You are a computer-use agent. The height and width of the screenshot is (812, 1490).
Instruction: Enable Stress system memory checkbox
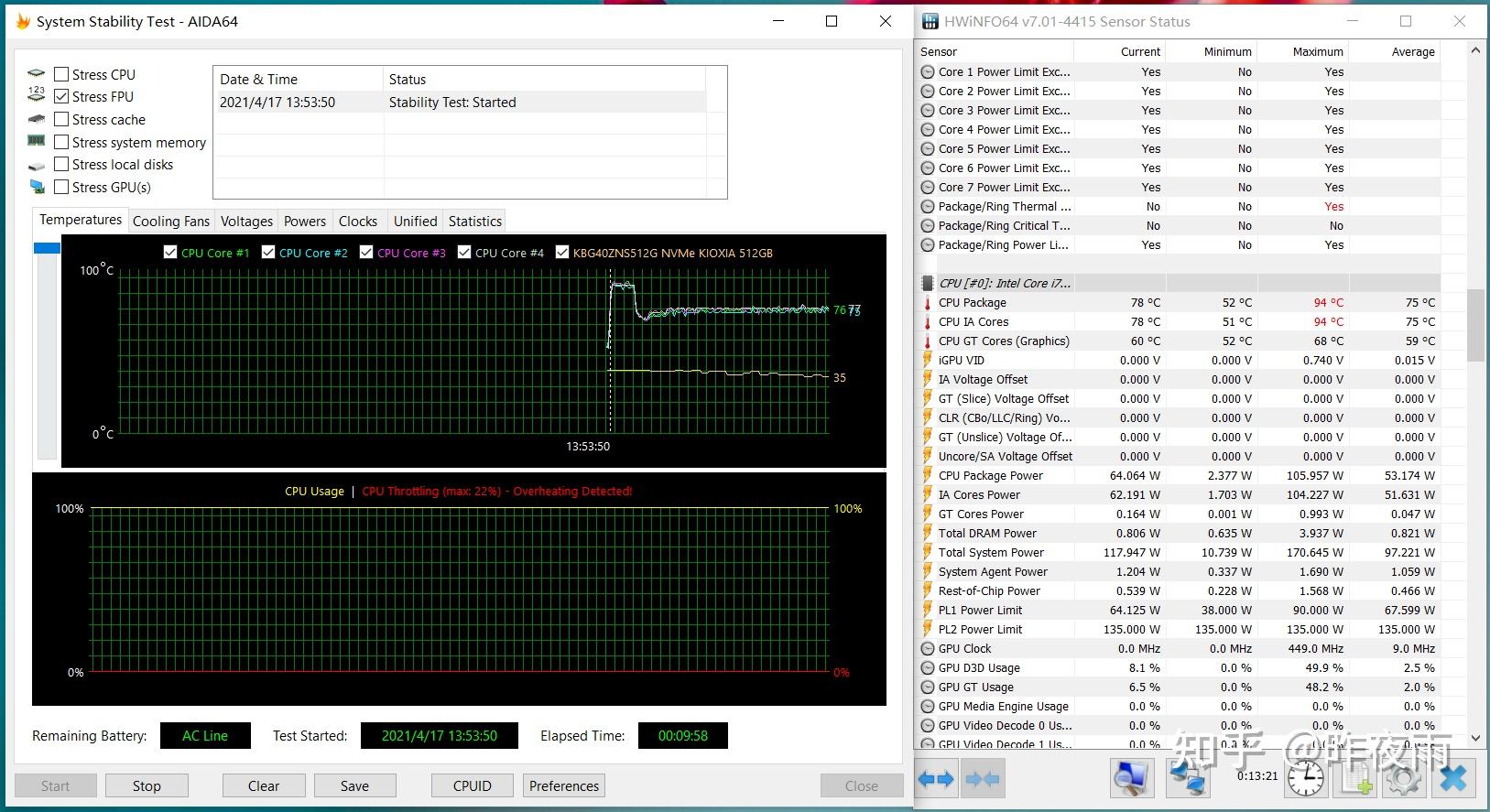pos(61,142)
